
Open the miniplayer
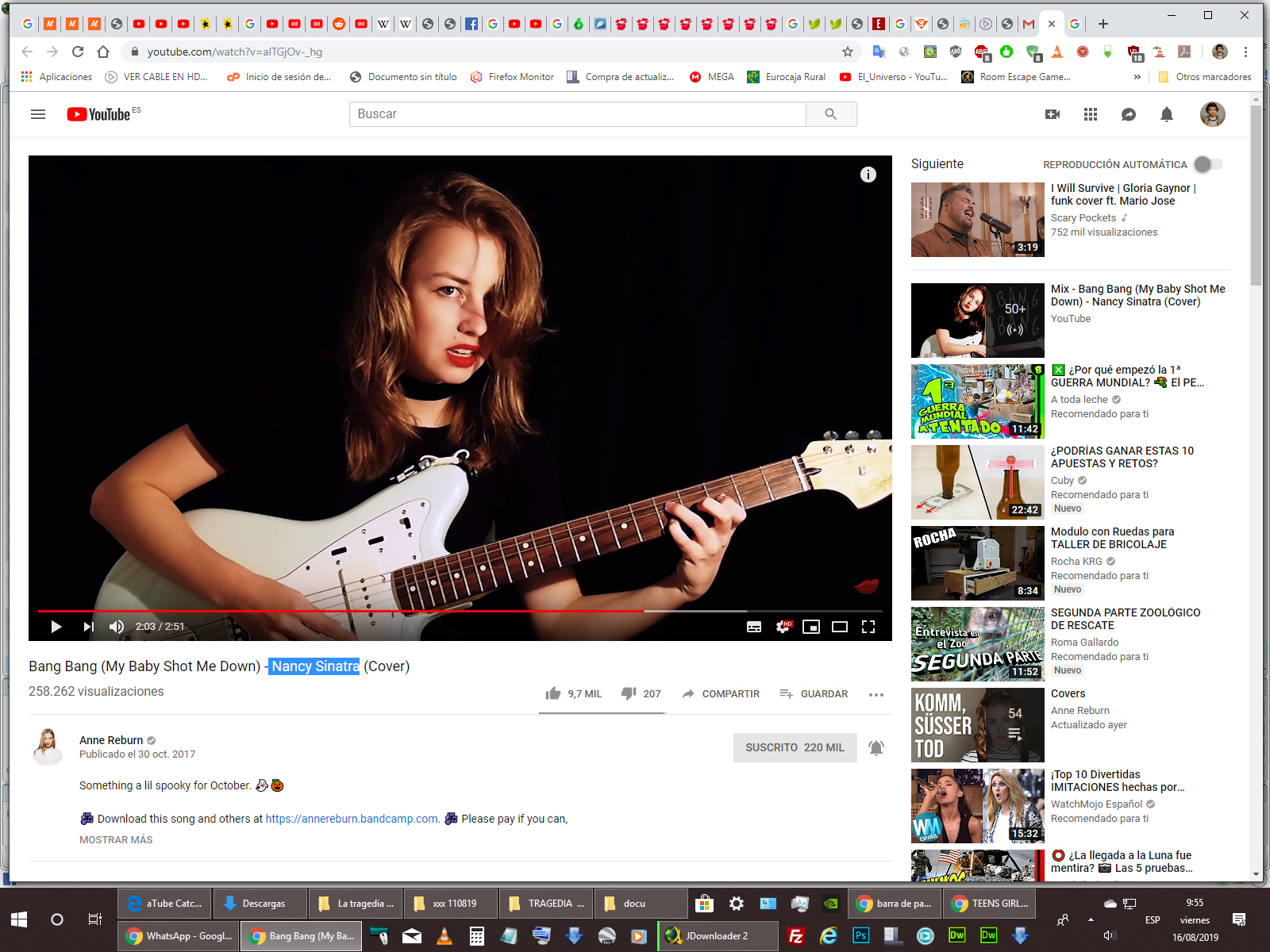point(810,627)
